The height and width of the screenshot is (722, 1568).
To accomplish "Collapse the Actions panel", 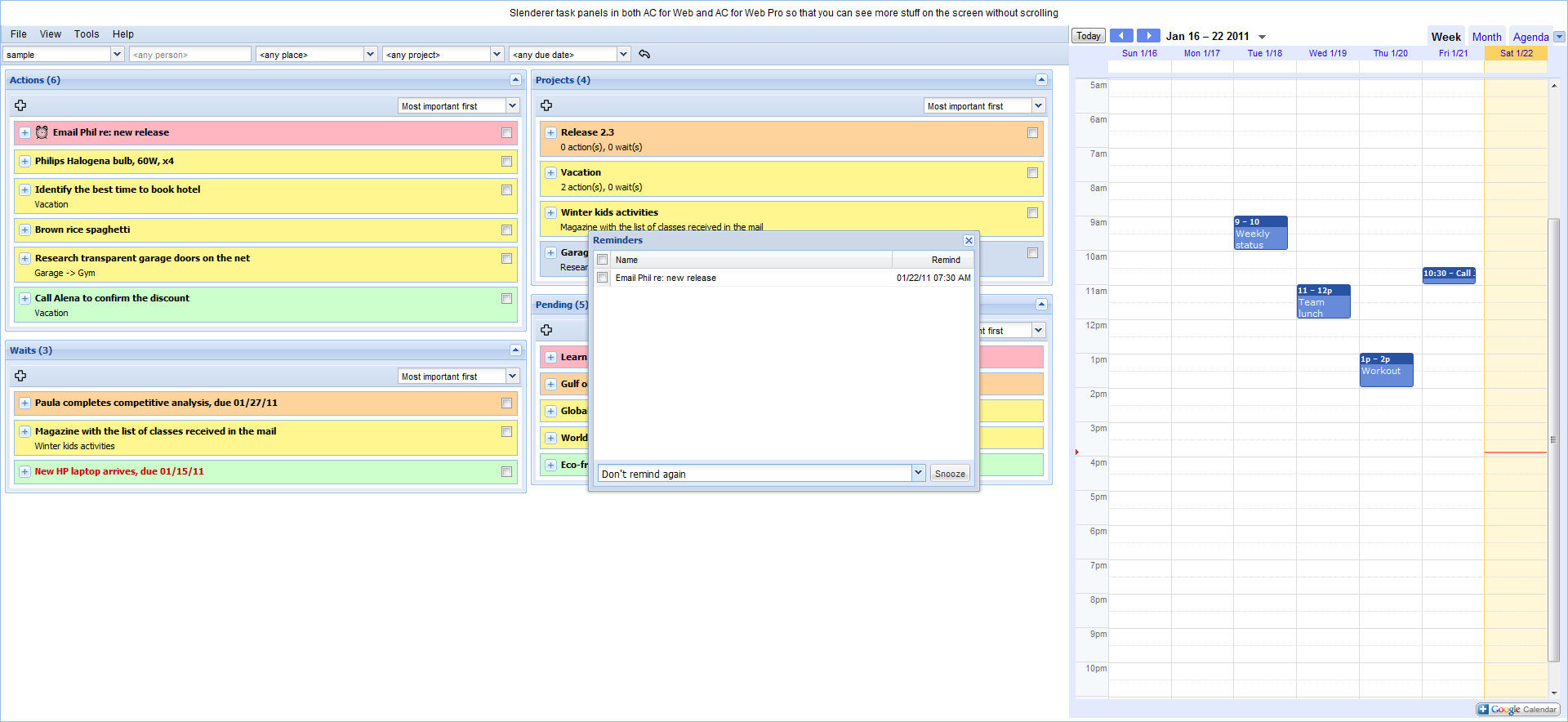I will click(x=515, y=79).
